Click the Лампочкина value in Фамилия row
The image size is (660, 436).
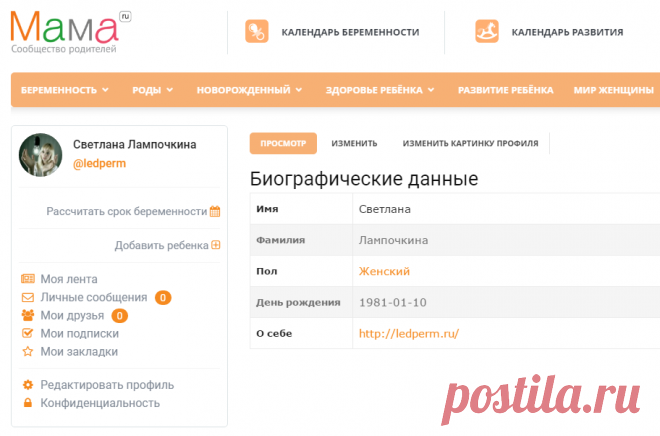(394, 240)
